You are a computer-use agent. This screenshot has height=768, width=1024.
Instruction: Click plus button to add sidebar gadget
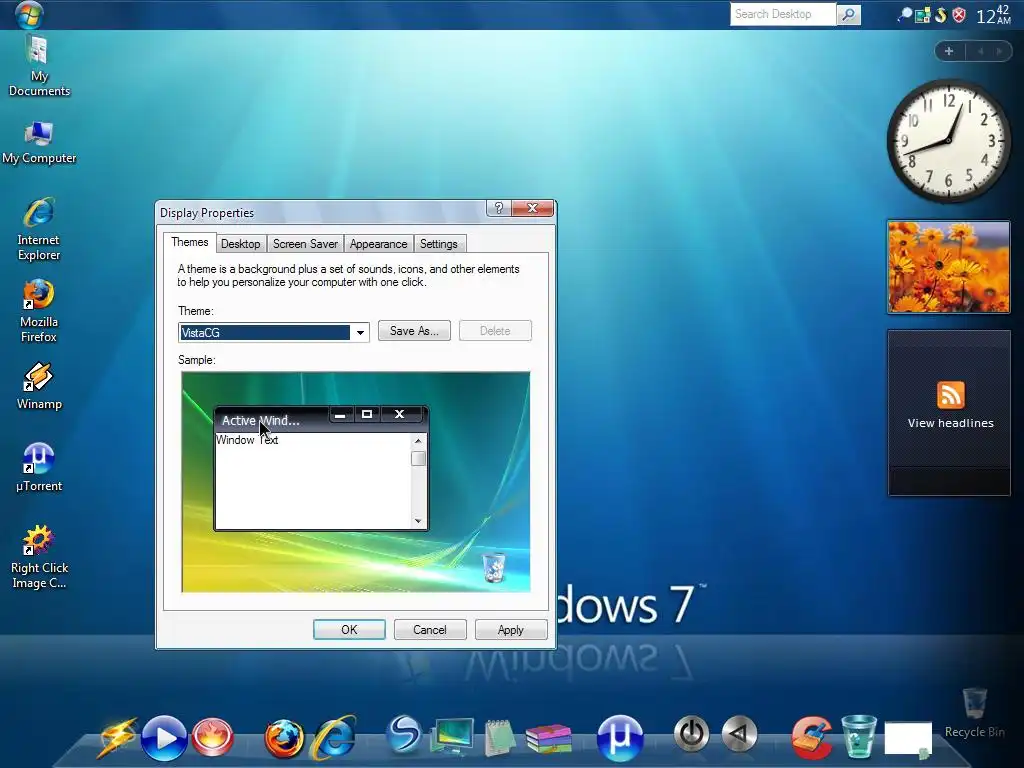tap(949, 51)
